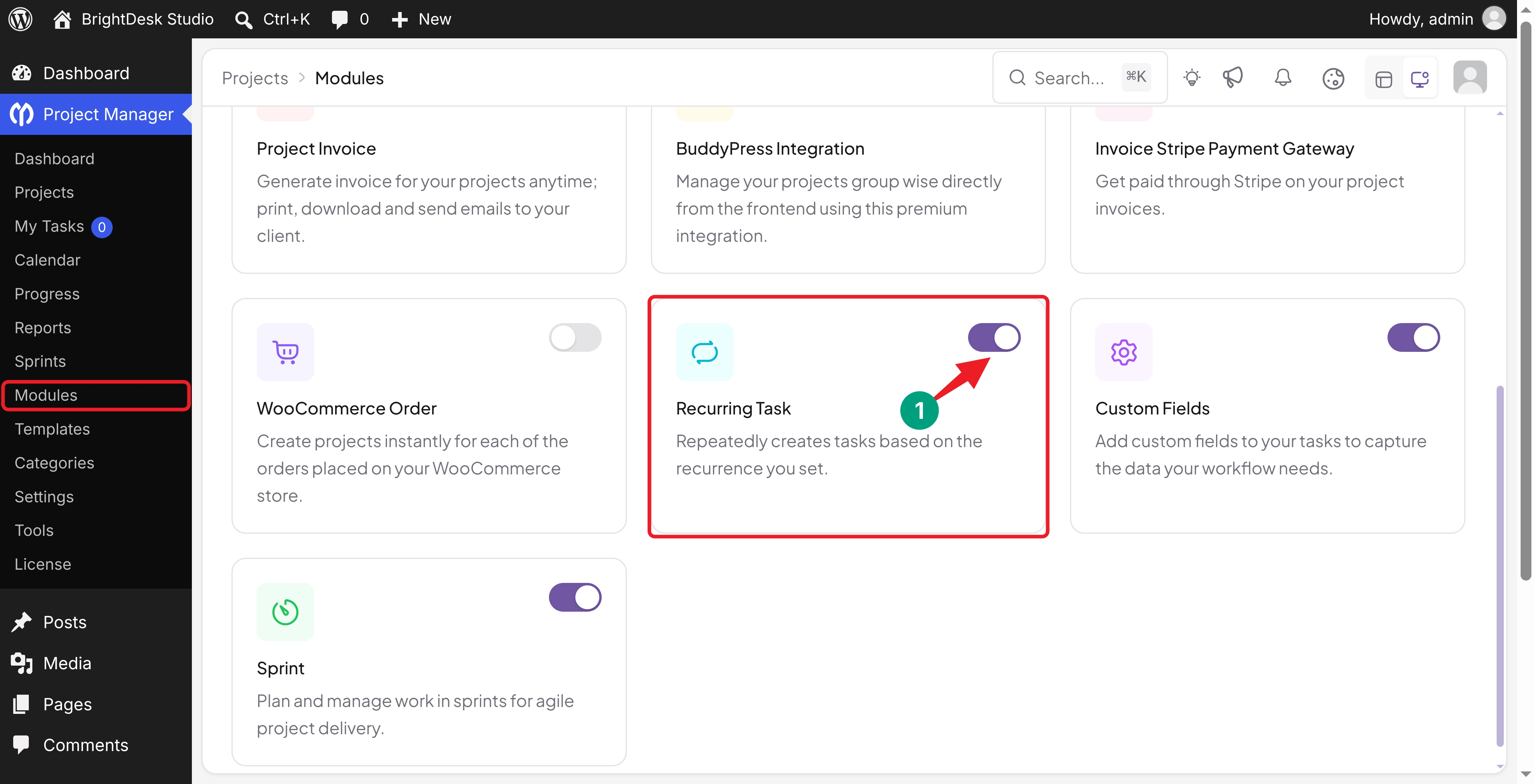1535x784 pixels.
Task: Open Project Manager menu item
Action: 96,114
